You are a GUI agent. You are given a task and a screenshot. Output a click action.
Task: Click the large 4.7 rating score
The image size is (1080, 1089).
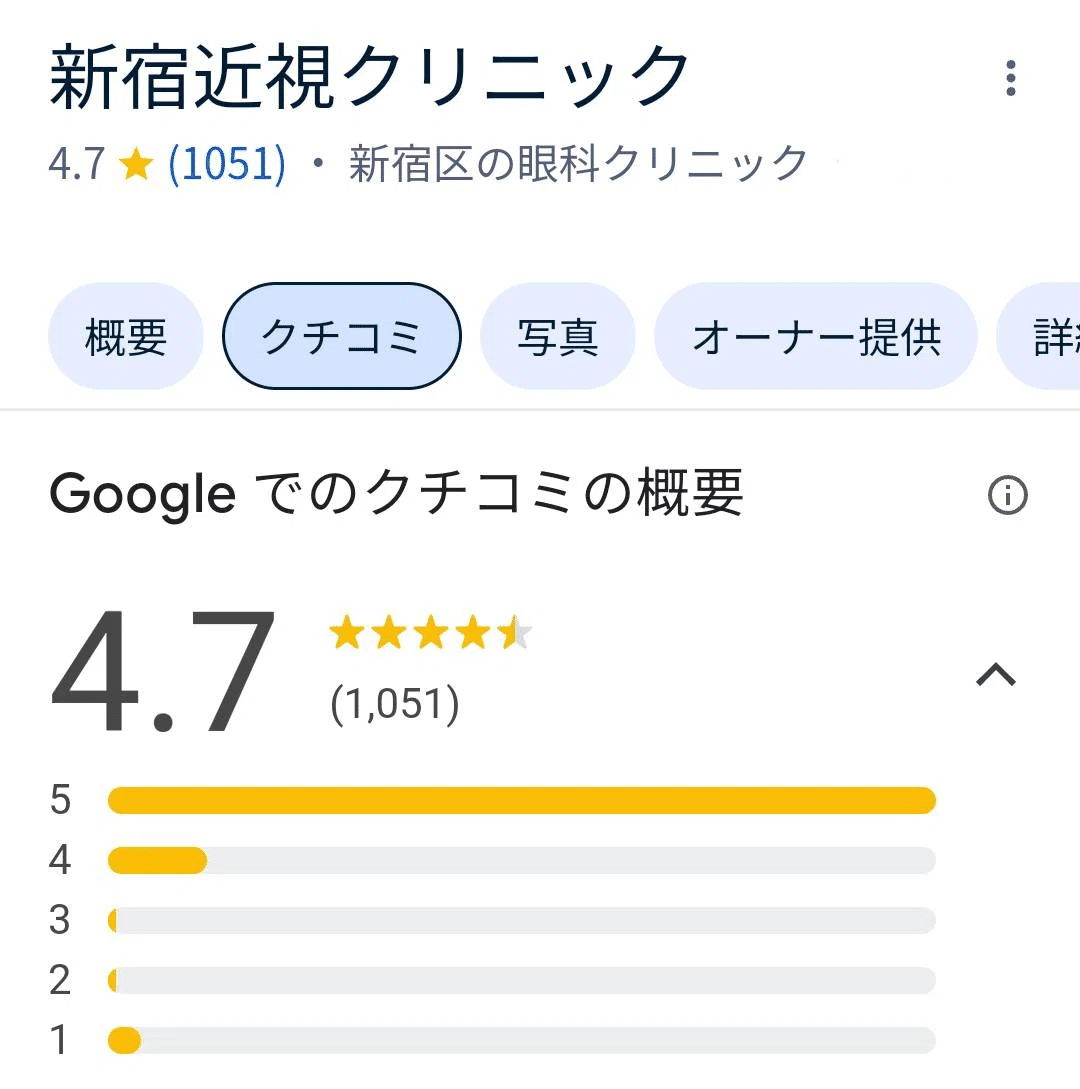pos(163,672)
